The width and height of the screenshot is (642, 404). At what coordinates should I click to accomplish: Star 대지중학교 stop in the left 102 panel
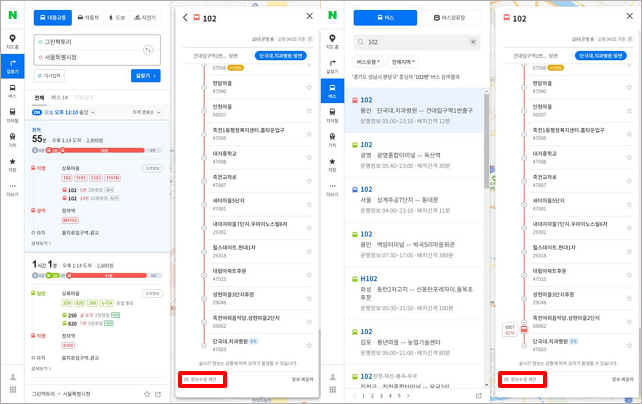(309, 158)
